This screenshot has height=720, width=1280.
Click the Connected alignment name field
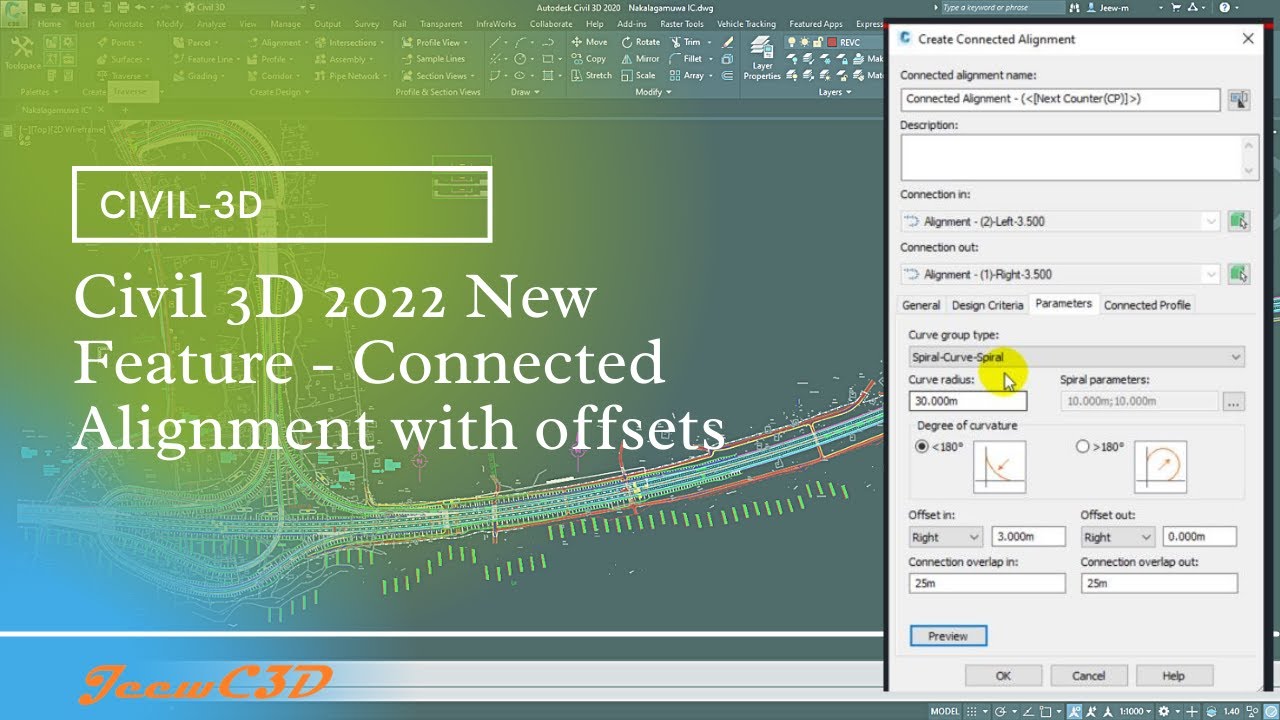[1060, 99]
